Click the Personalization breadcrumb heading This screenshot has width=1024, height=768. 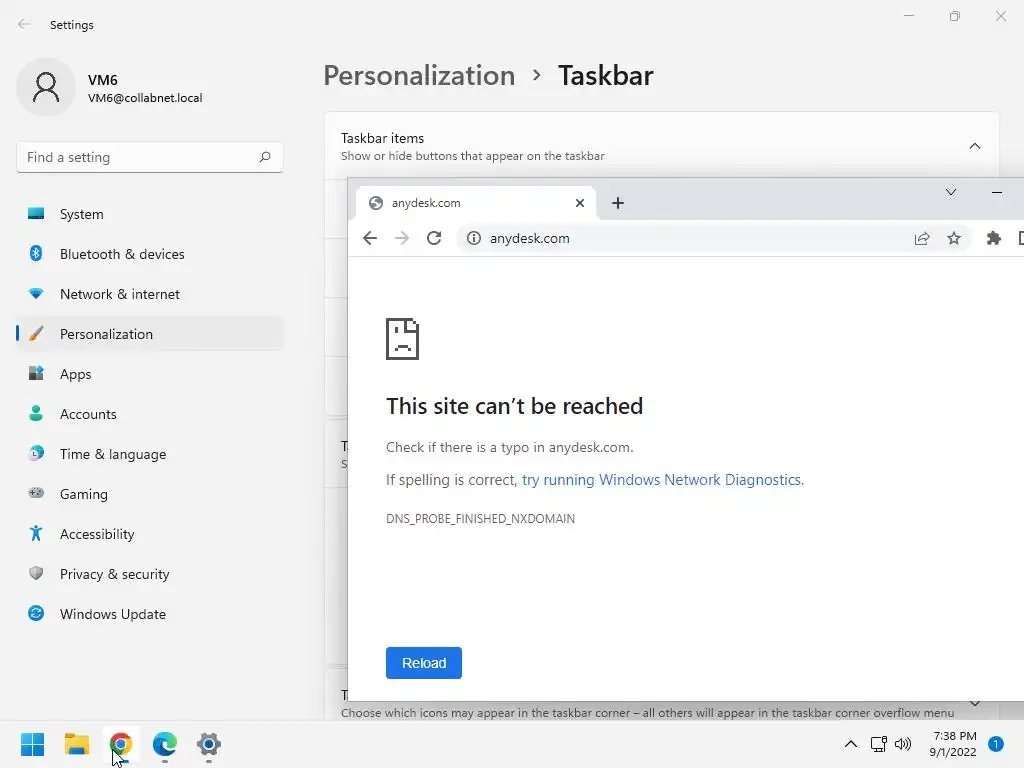tap(419, 76)
